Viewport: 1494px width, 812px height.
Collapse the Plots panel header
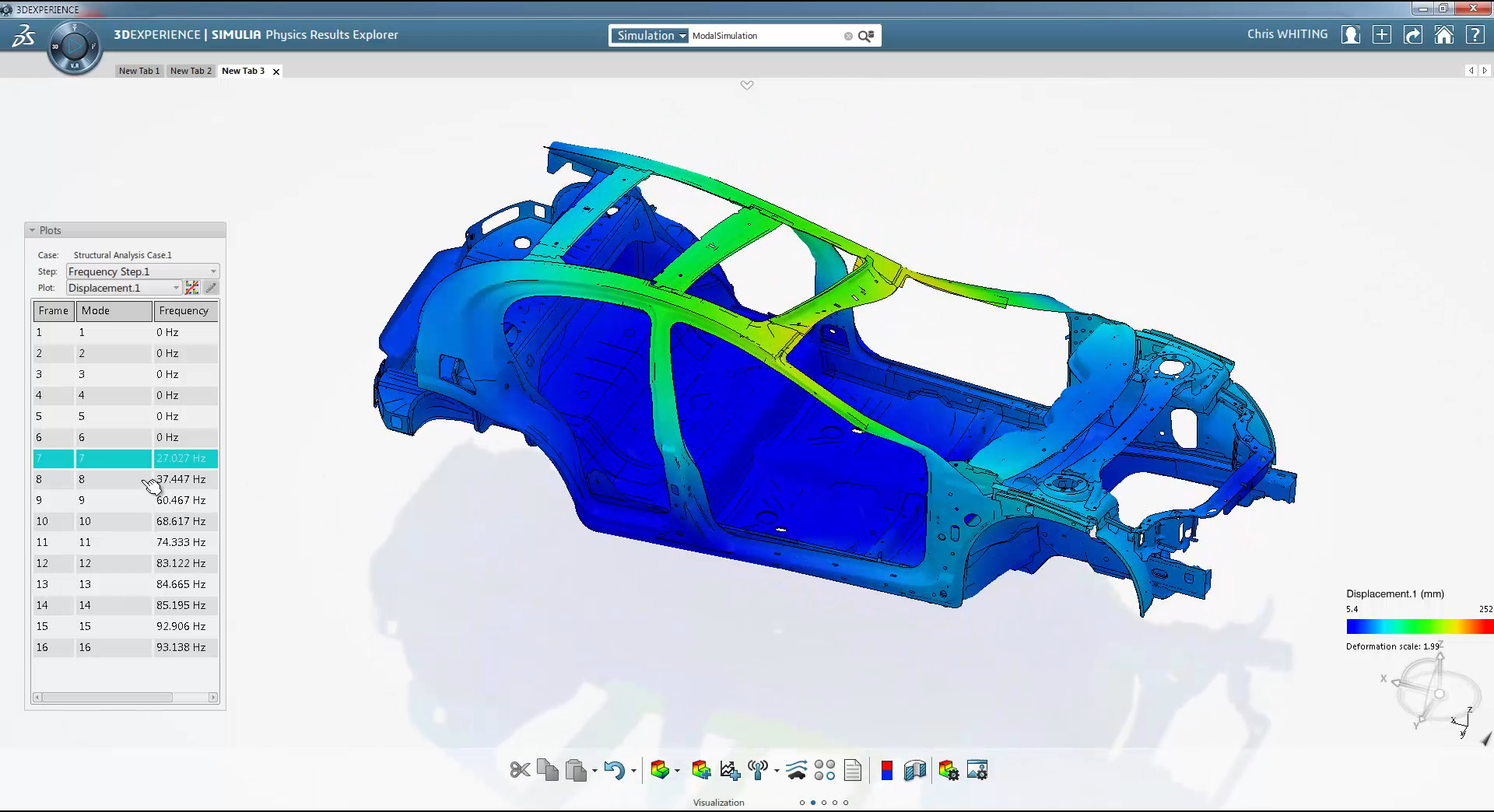[33, 230]
